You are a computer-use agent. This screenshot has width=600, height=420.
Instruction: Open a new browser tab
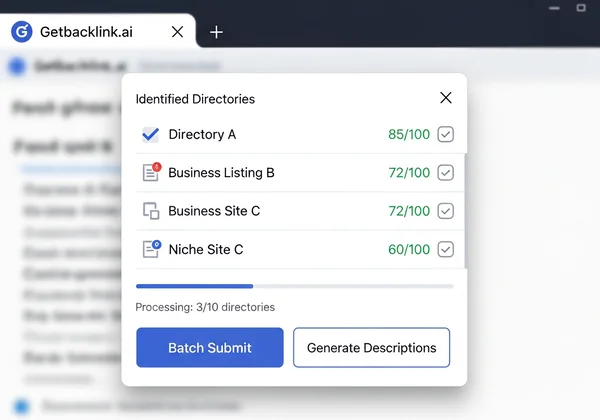click(x=216, y=32)
